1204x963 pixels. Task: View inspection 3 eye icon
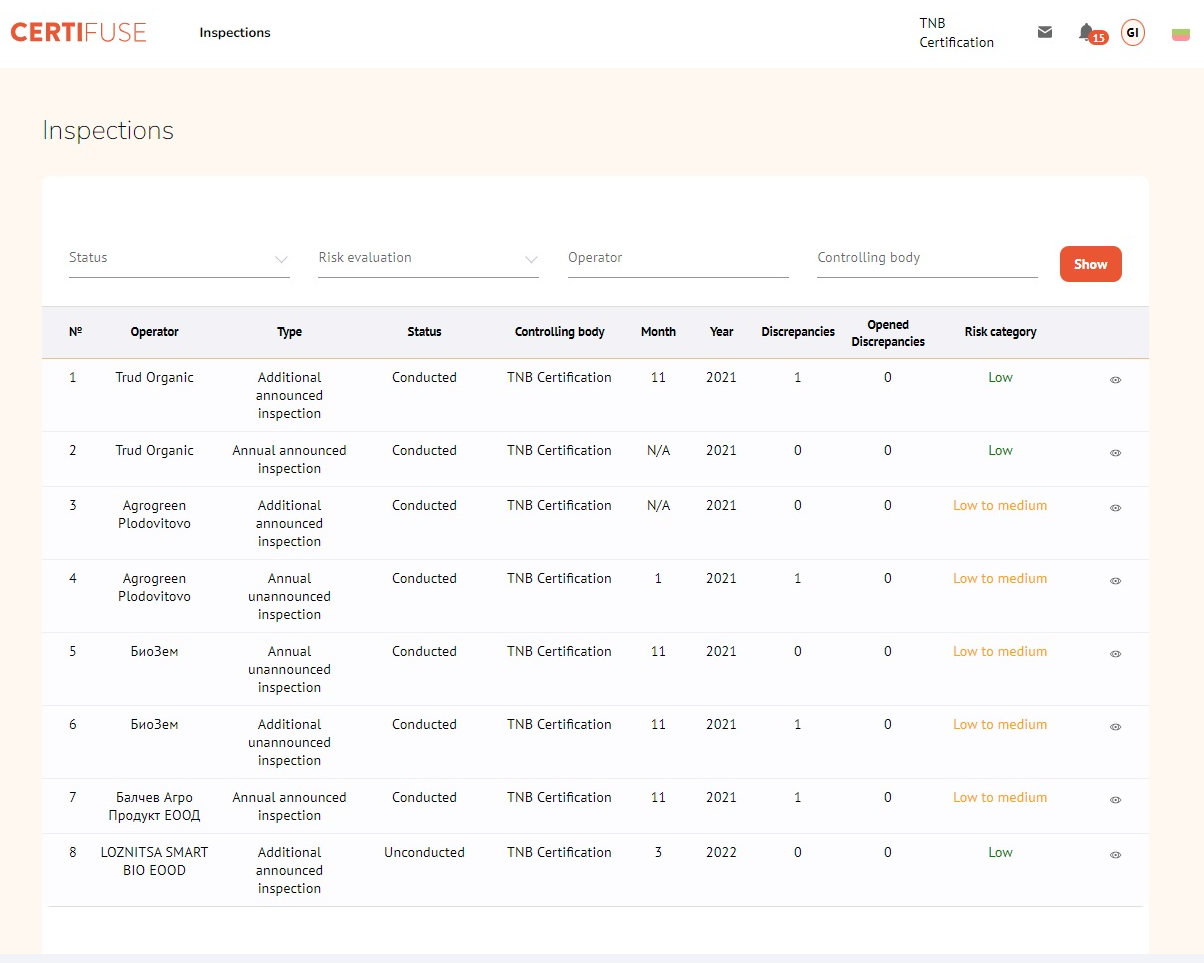(1115, 508)
